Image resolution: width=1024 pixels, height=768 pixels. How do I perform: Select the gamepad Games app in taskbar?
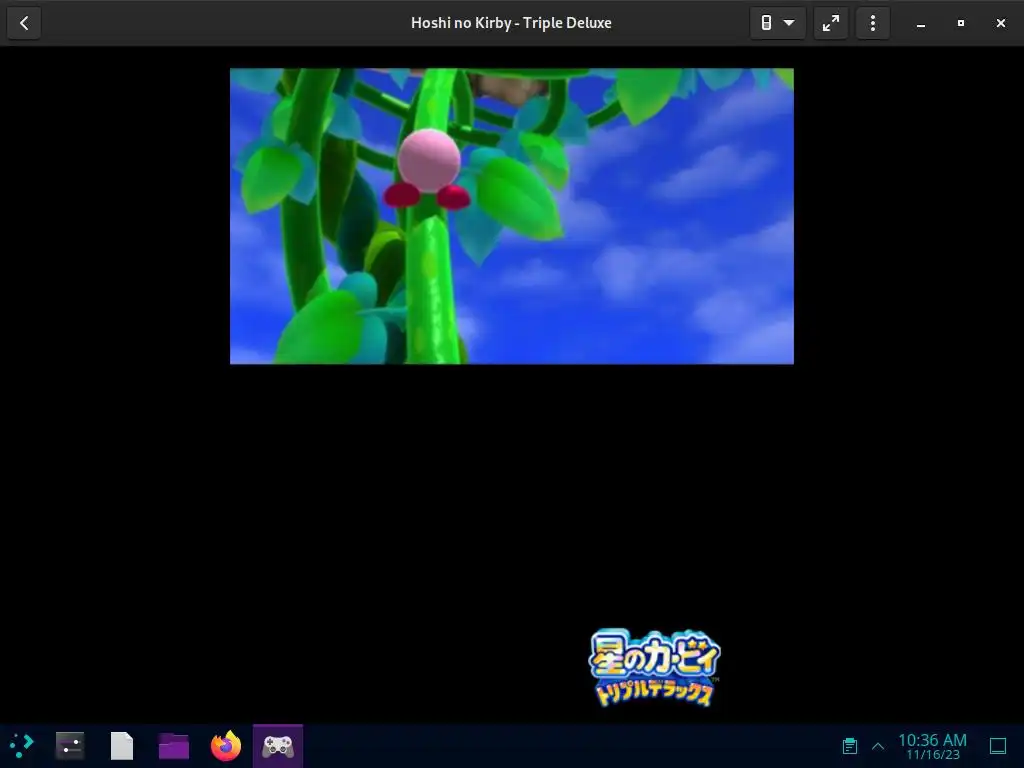point(278,745)
